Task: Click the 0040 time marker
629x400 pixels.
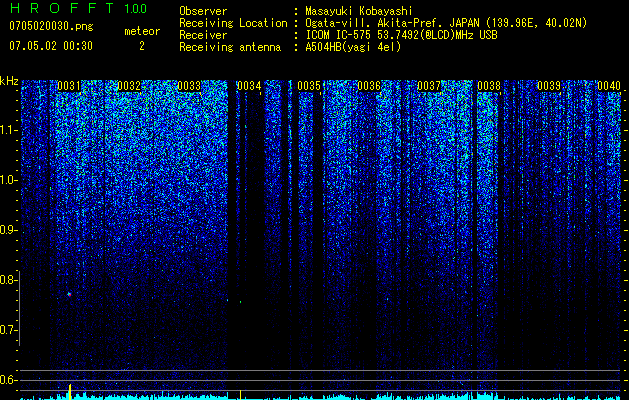Action: pos(609,86)
